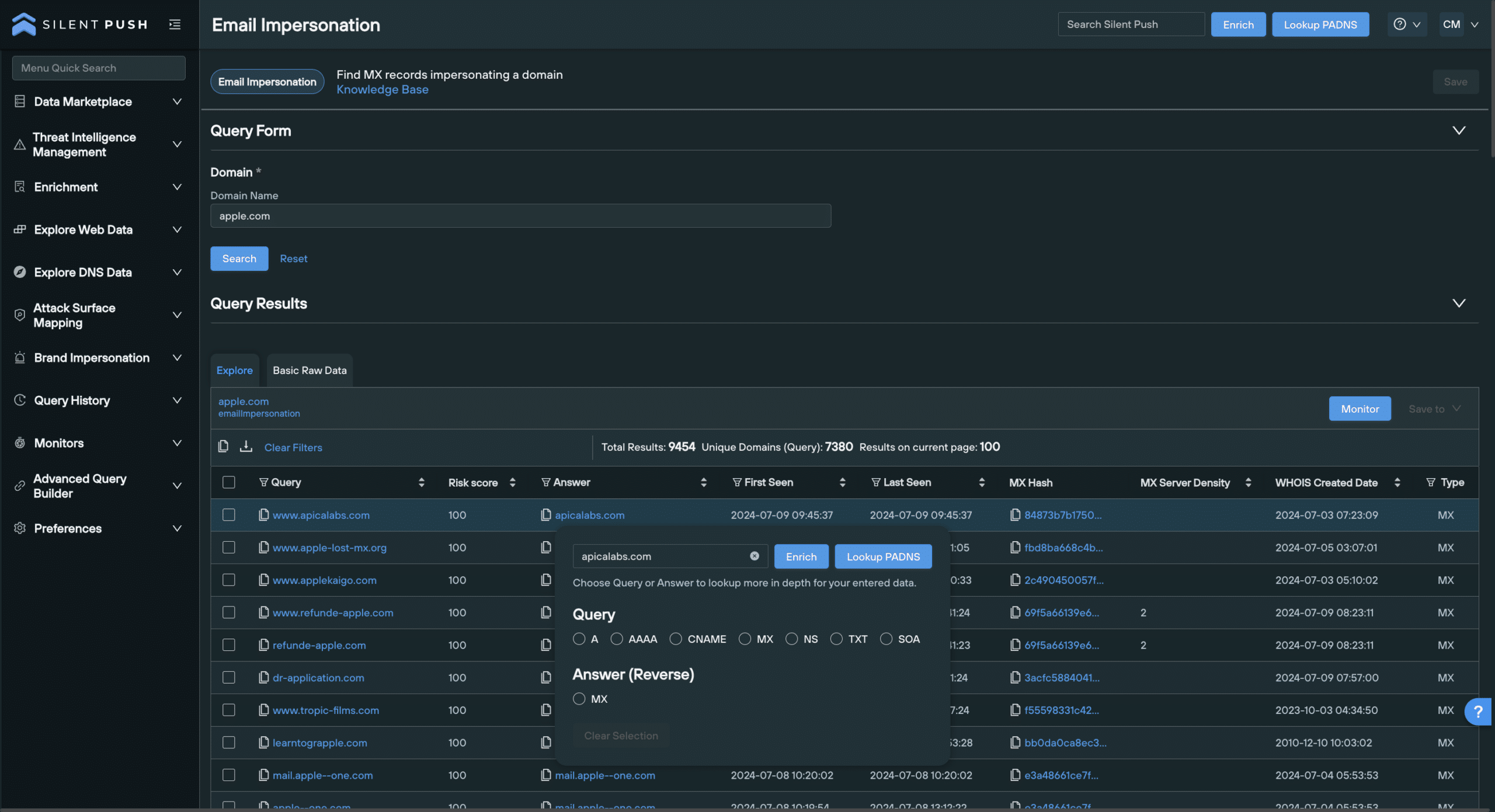Collapse sidebar using hamburger menu icon
1495x812 pixels.
click(x=175, y=24)
